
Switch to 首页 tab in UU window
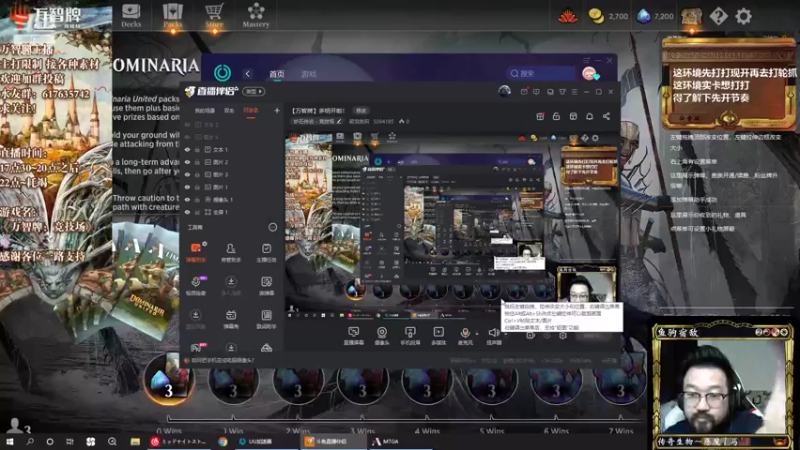tap(277, 74)
